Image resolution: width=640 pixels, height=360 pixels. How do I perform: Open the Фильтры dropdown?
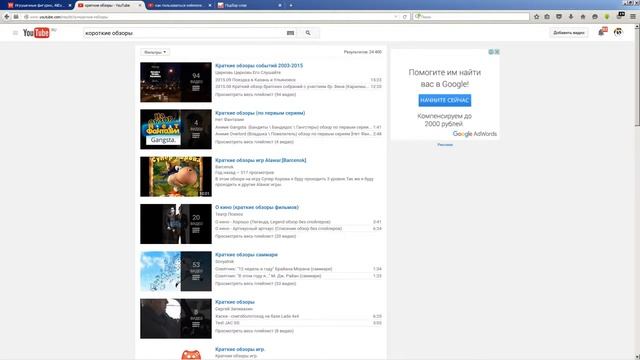[x=155, y=52]
